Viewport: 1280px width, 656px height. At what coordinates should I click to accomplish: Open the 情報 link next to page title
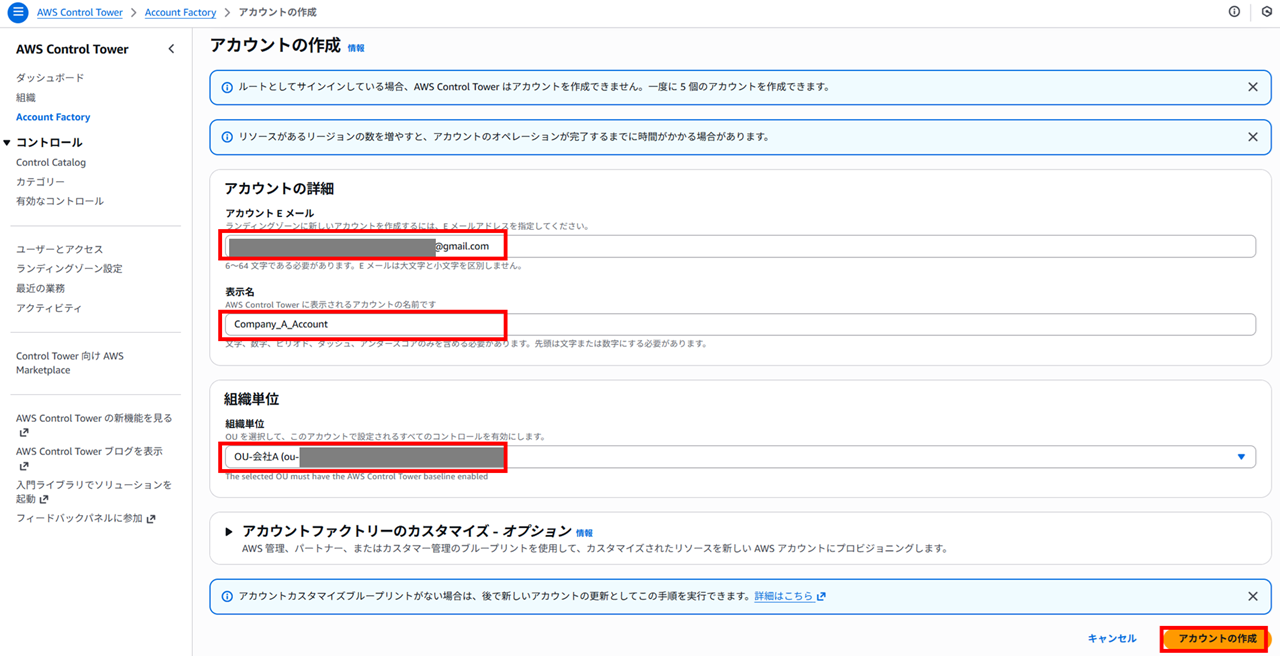pyautogui.click(x=356, y=47)
